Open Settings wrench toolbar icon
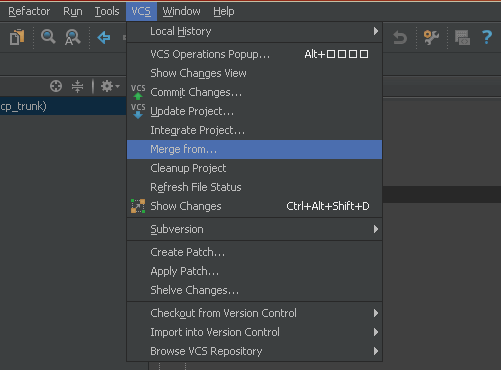501x370 pixels. 431,37
